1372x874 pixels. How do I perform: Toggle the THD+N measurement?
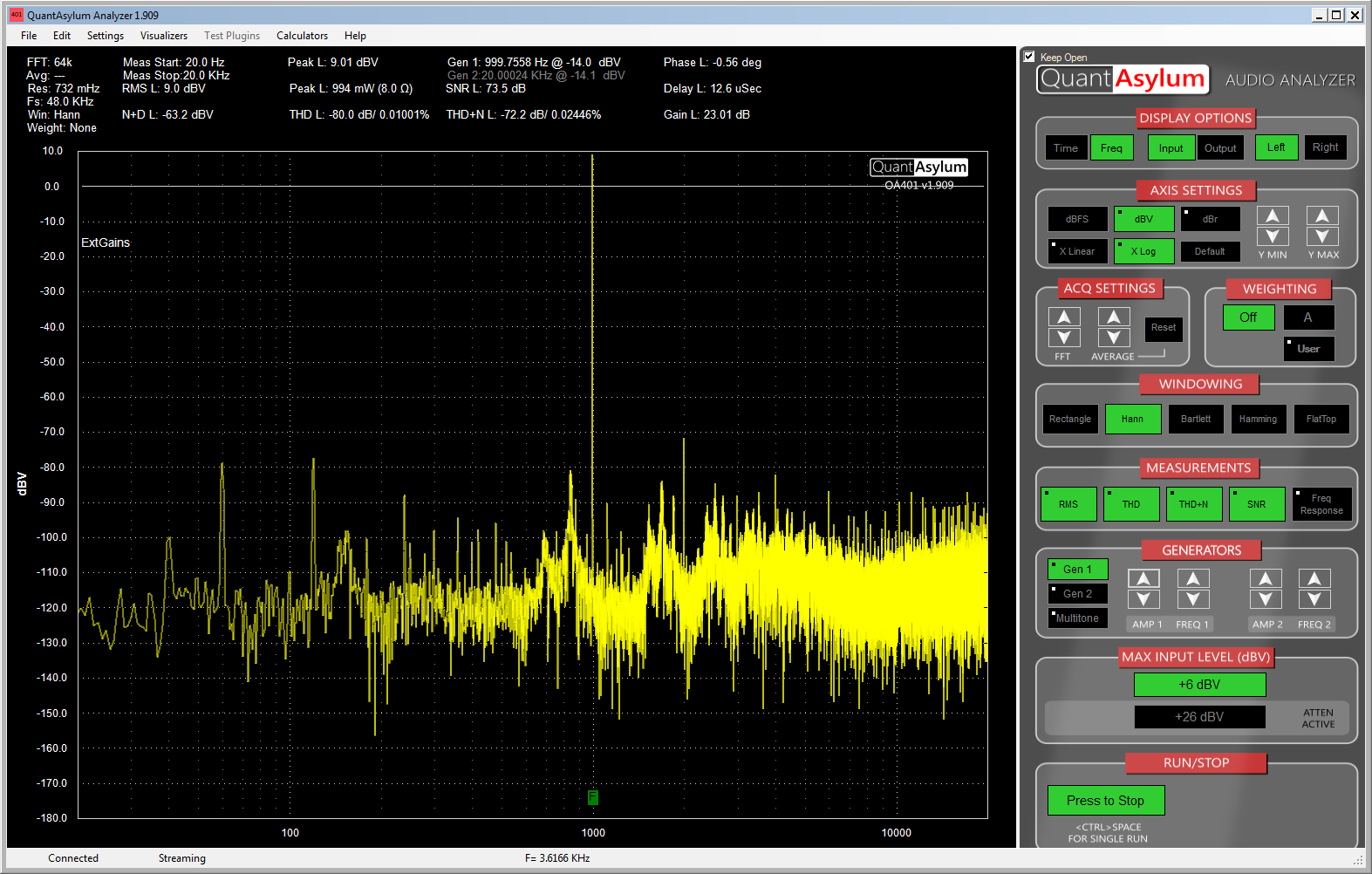click(x=1194, y=504)
